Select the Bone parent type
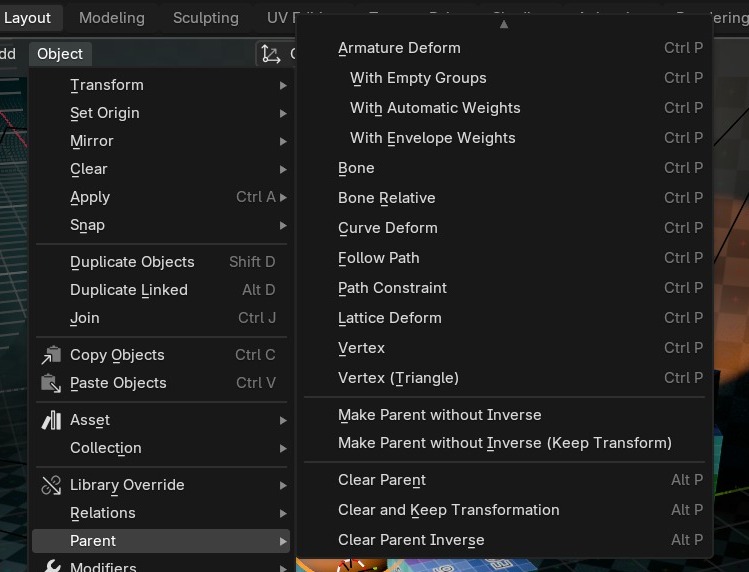The height and width of the screenshot is (572, 749). (504, 168)
